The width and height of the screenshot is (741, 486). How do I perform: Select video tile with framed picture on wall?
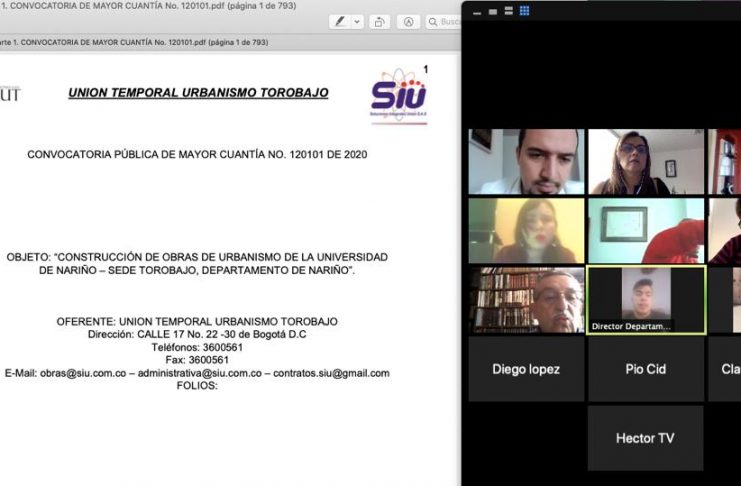pos(646,231)
